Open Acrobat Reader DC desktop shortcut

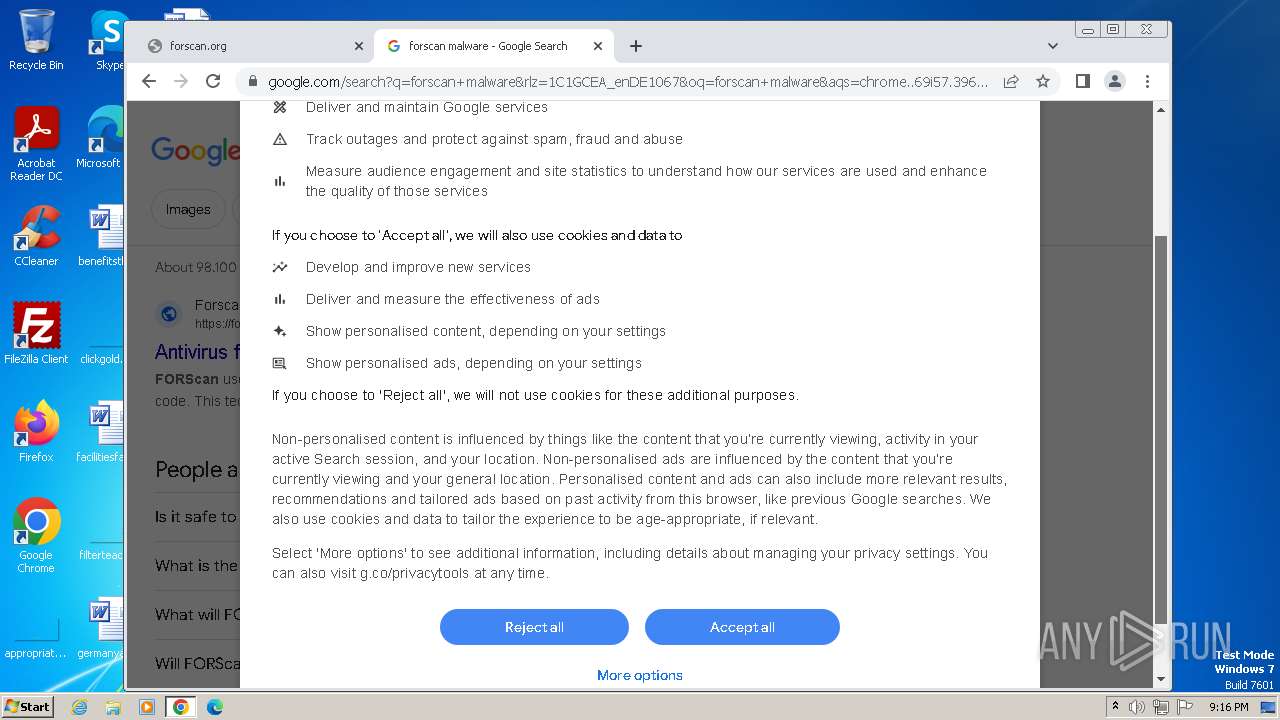[36, 145]
